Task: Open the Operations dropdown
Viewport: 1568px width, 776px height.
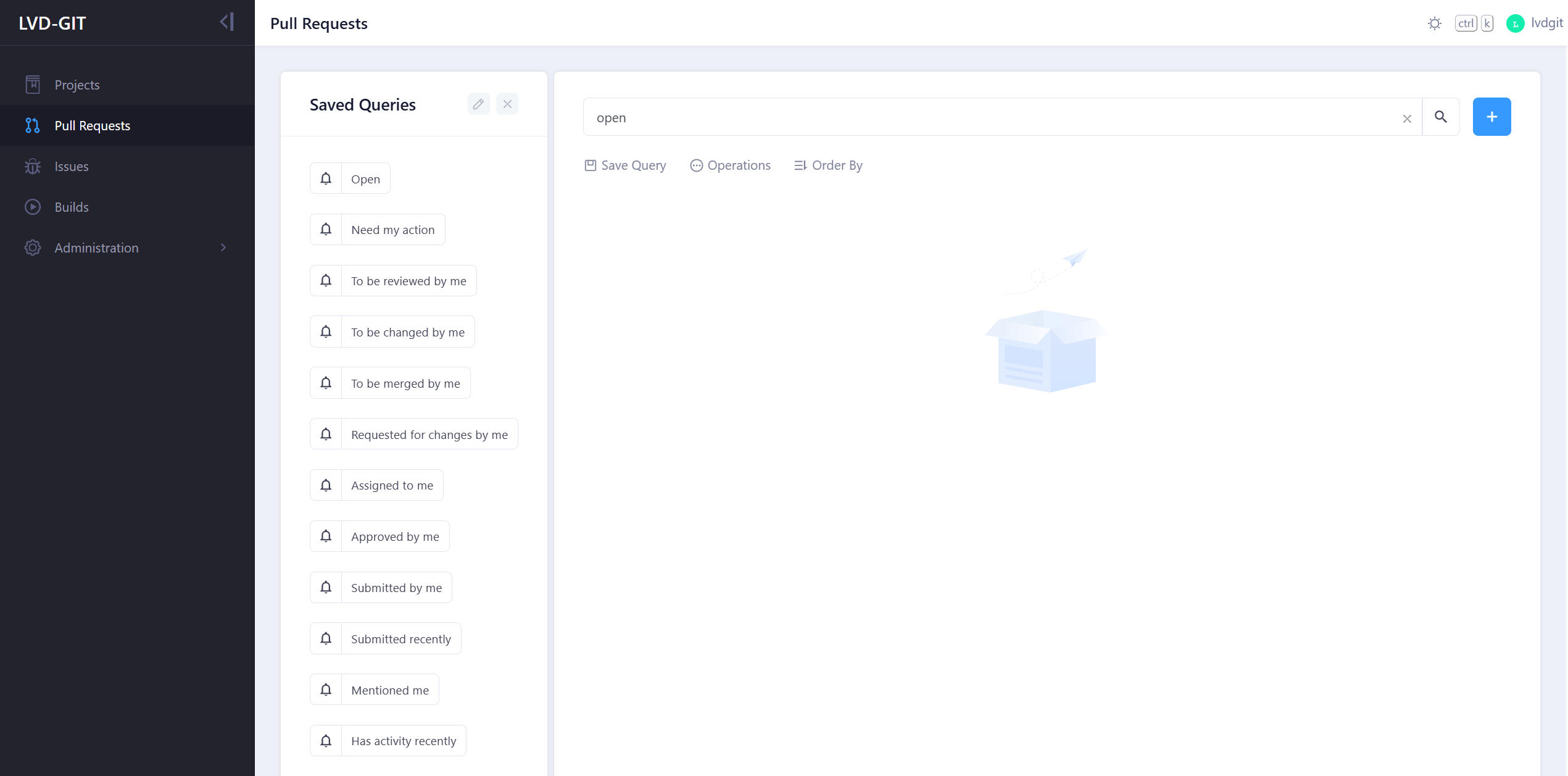Action: (730, 165)
